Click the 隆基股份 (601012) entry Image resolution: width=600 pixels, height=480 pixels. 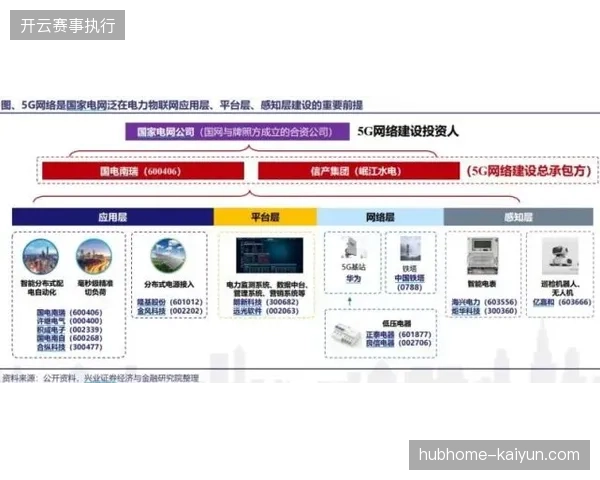(x=170, y=302)
